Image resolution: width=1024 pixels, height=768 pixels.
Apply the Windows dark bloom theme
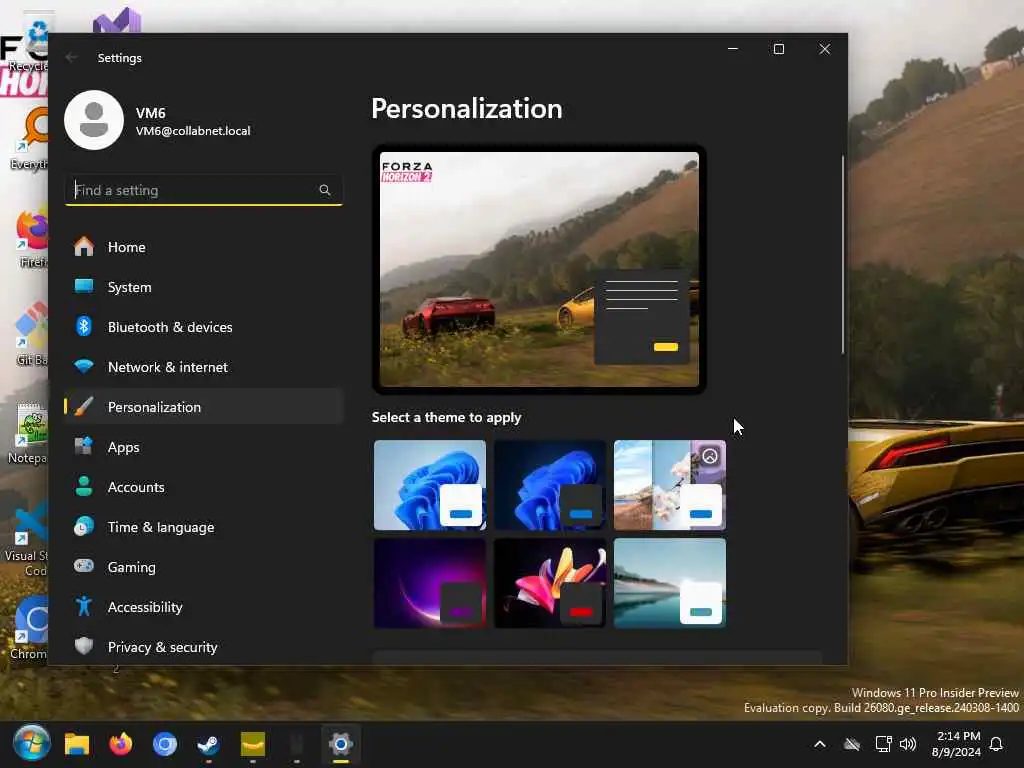click(x=550, y=485)
